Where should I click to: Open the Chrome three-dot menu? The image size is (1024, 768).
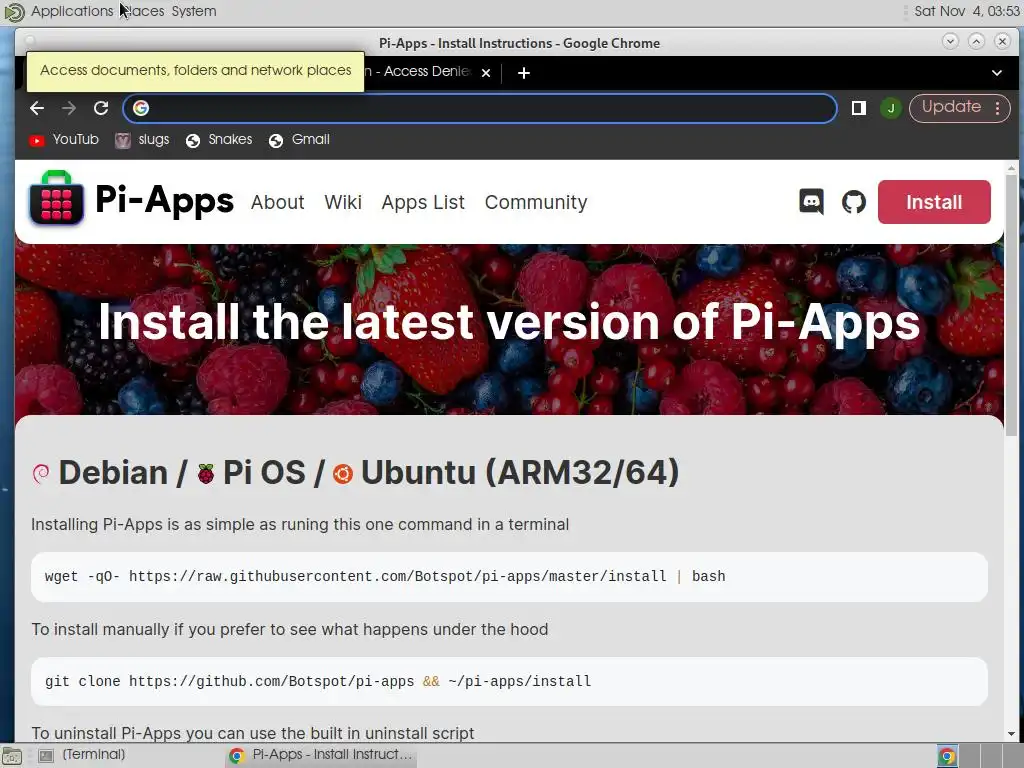click(x=998, y=108)
